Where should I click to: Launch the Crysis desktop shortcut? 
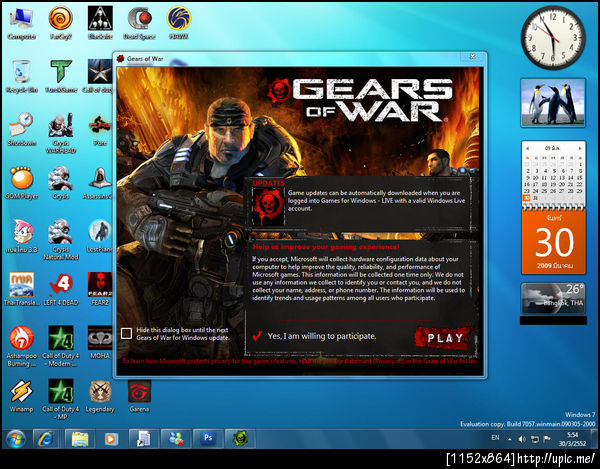click(61, 182)
